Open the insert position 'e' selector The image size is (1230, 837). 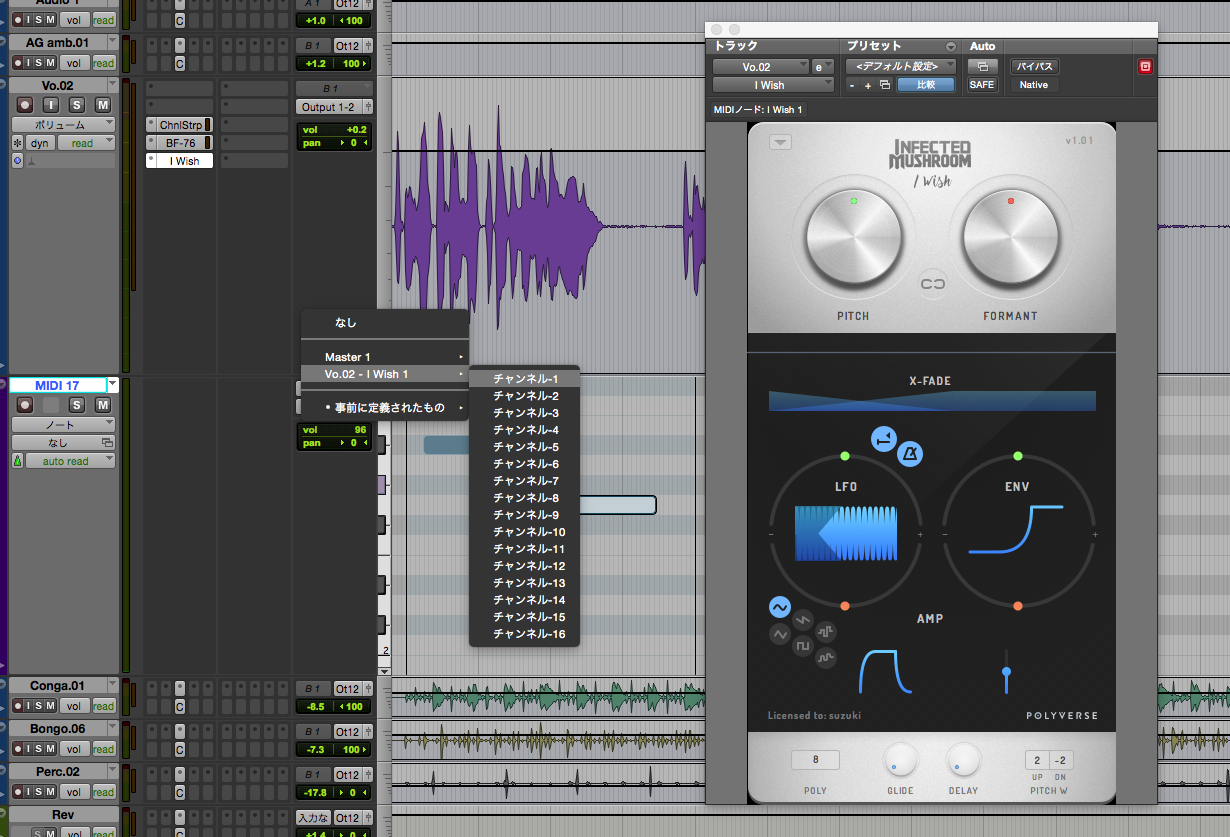[x=823, y=66]
